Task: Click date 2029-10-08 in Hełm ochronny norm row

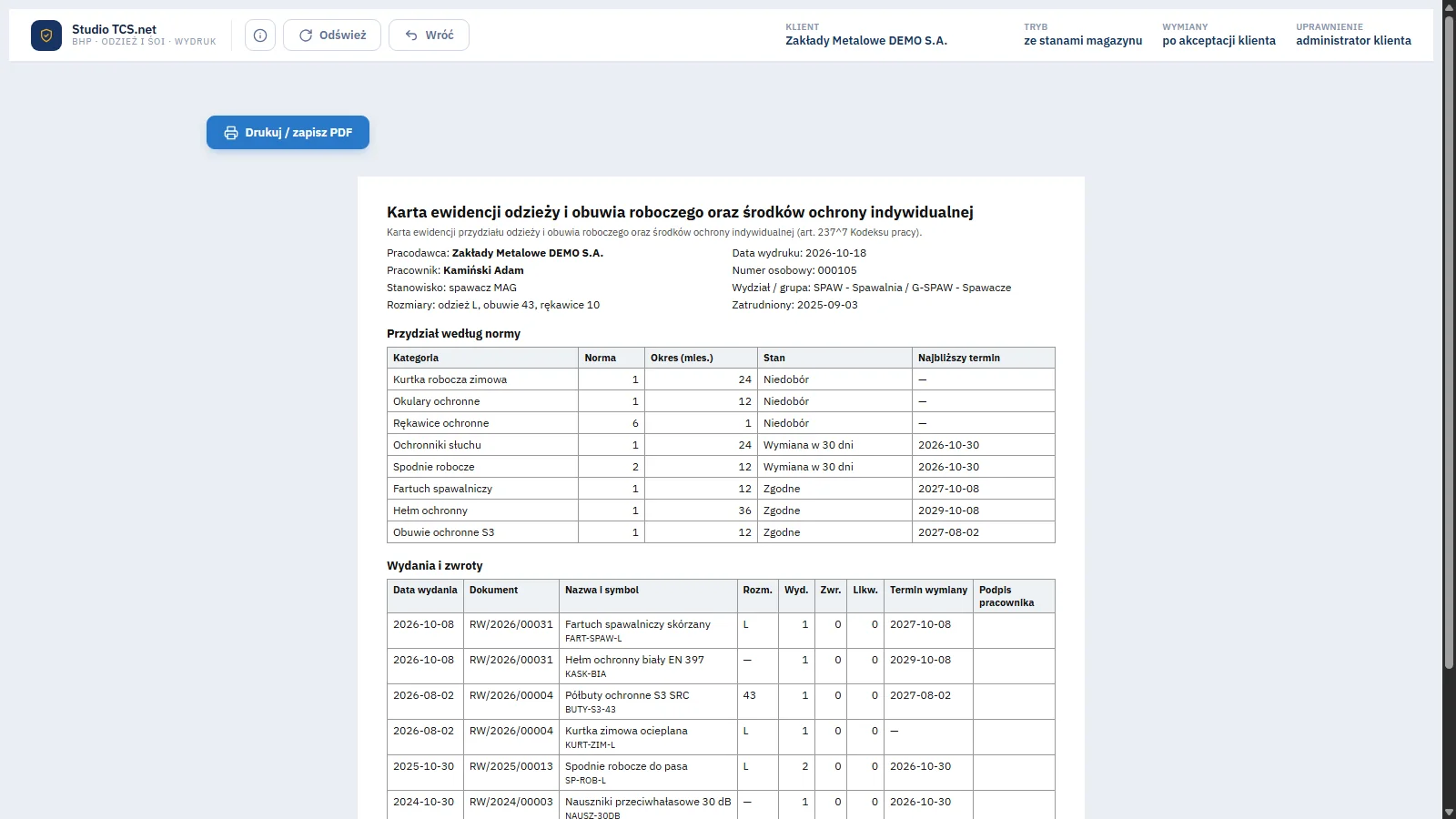Action: (948, 511)
